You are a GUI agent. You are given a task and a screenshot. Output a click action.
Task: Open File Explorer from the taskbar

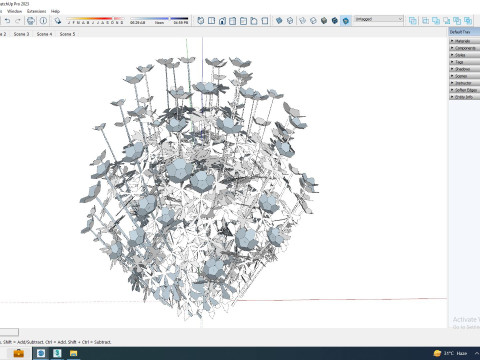click(74, 353)
